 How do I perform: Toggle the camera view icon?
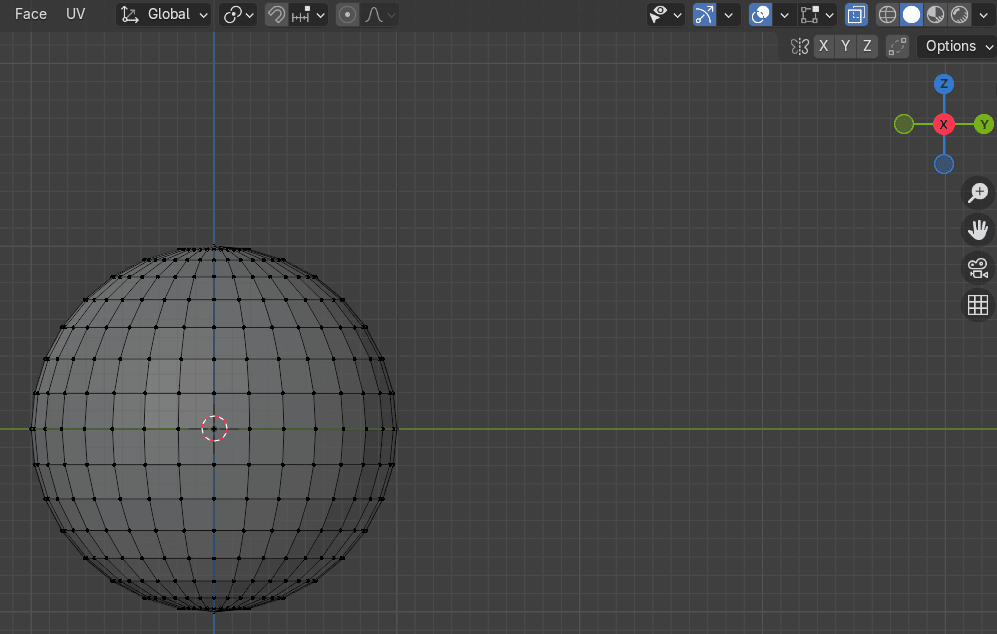978,268
